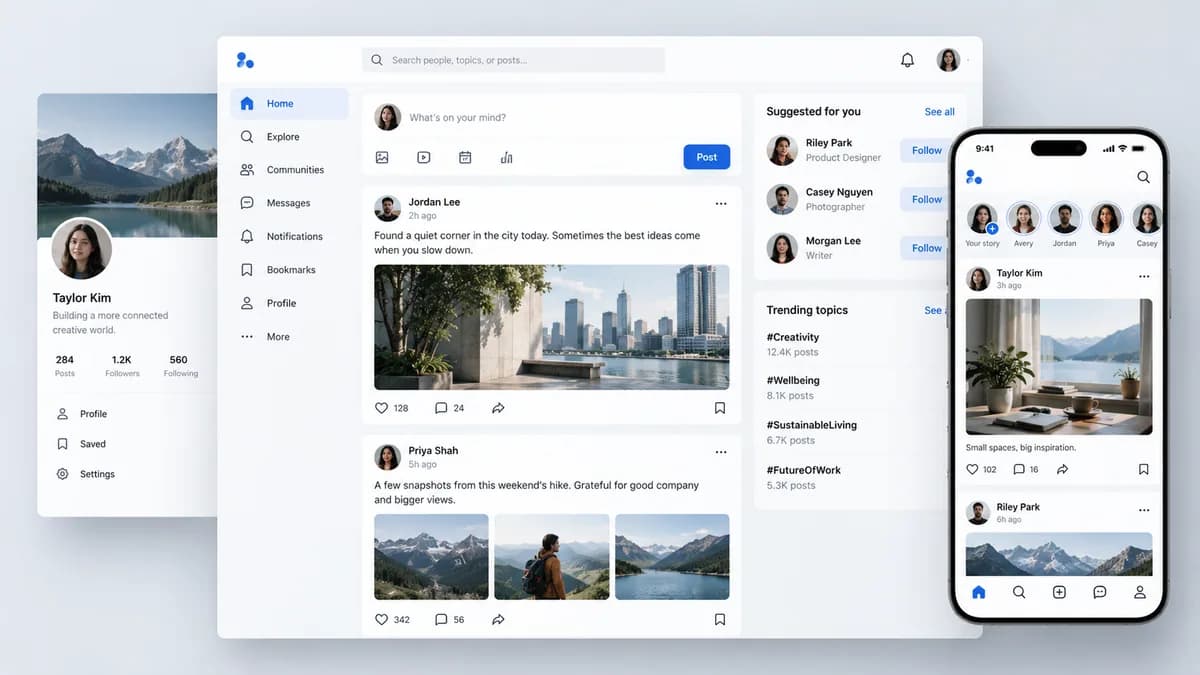Follow Morgan Lee

coord(926,248)
